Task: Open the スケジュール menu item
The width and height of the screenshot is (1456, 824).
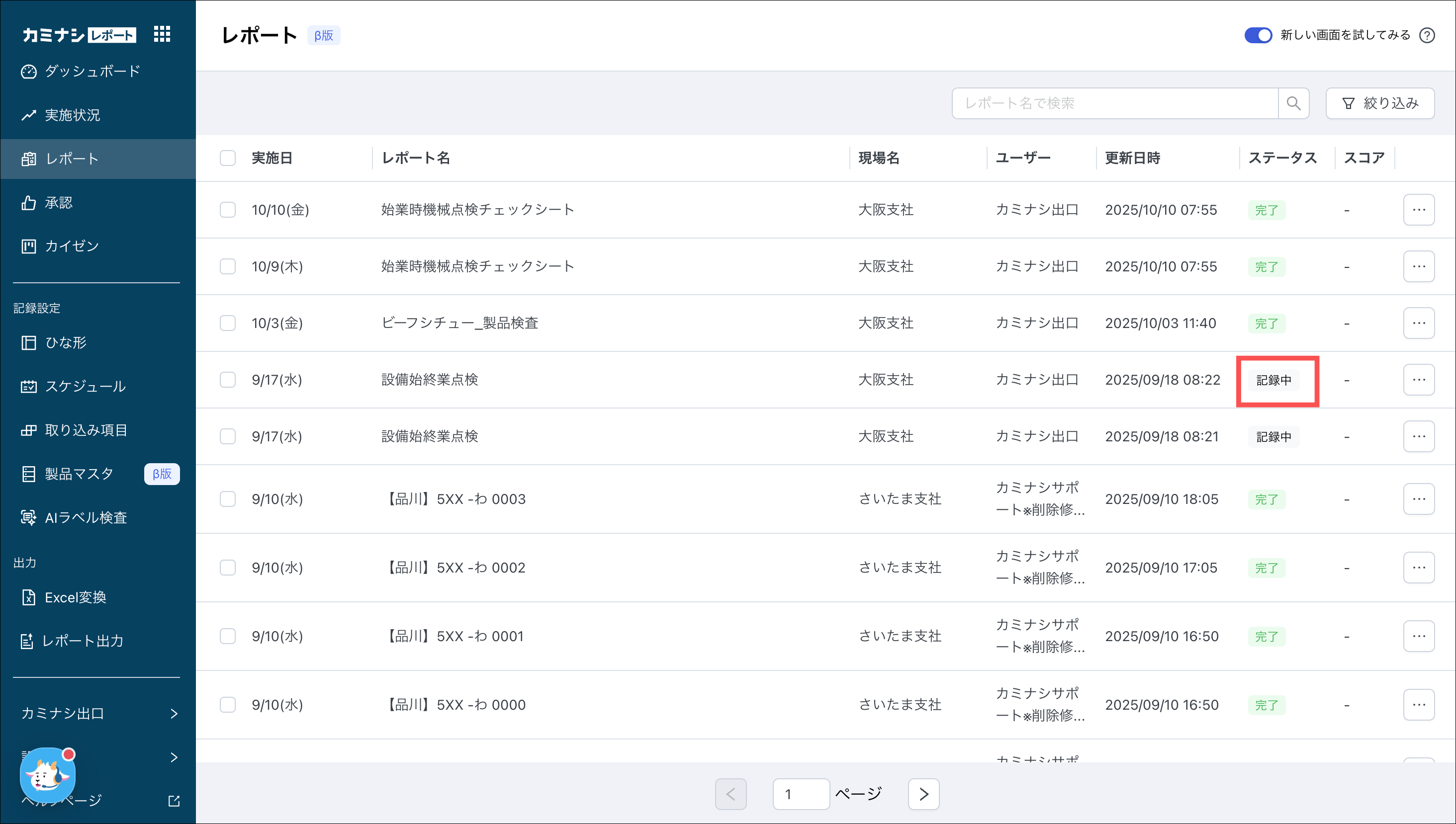Action: pyautogui.click(x=85, y=386)
